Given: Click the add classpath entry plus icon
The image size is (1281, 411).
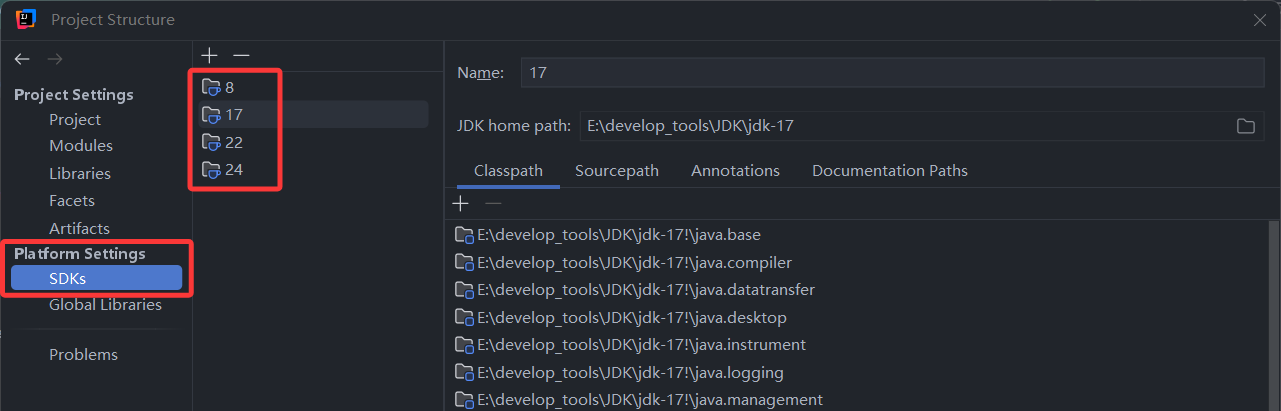Looking at the screenshot, I should pos(460,204).
